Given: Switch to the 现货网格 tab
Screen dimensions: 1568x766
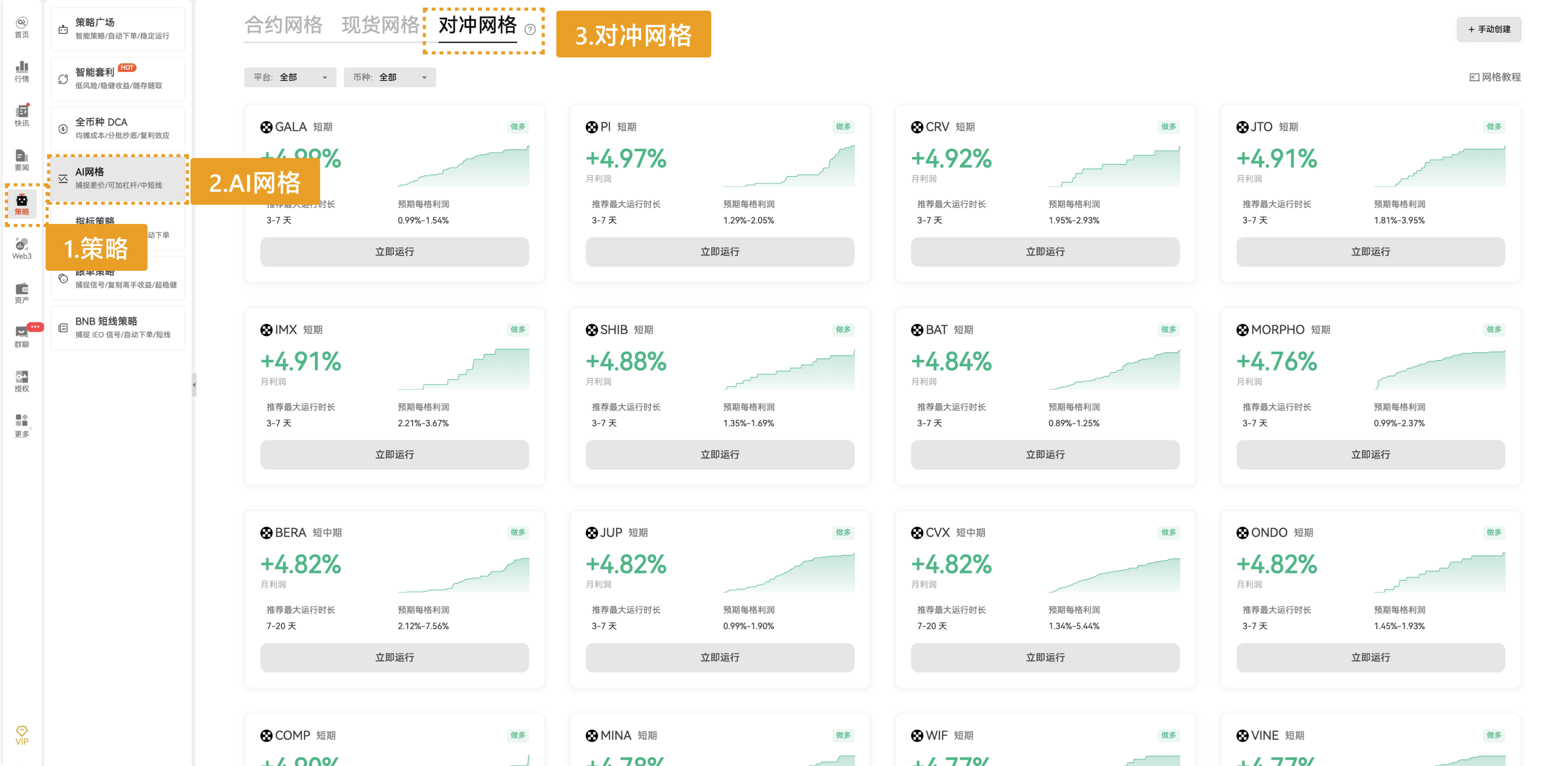Looking at the screenshot, I should (381, 26).
